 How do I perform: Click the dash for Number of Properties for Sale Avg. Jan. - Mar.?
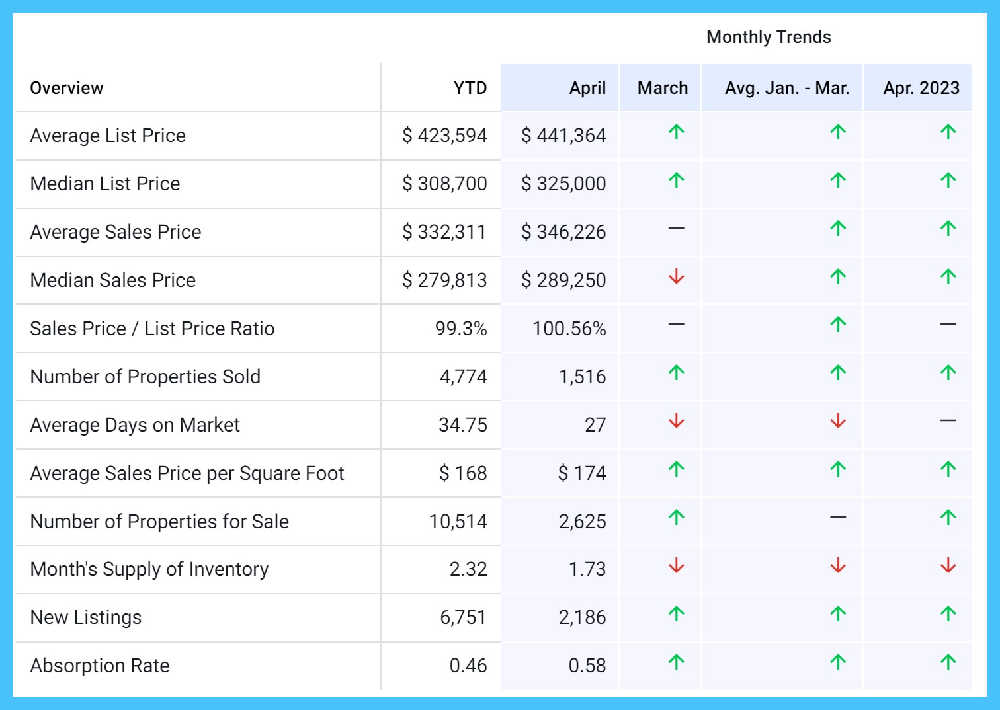tap(838, 518)
